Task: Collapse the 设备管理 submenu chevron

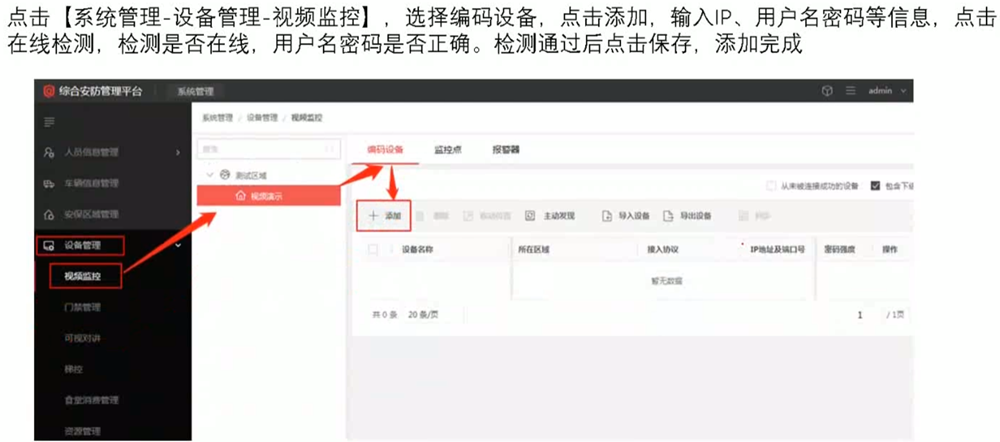Action: (178, 245)
